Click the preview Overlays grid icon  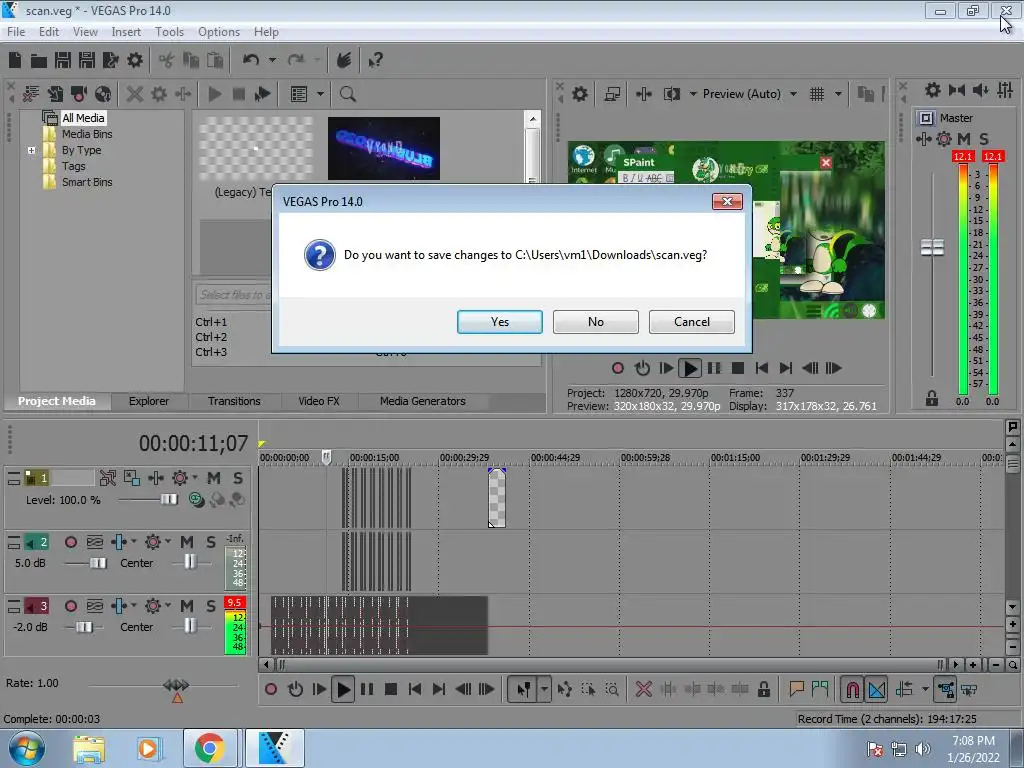[x=816, y=94]
